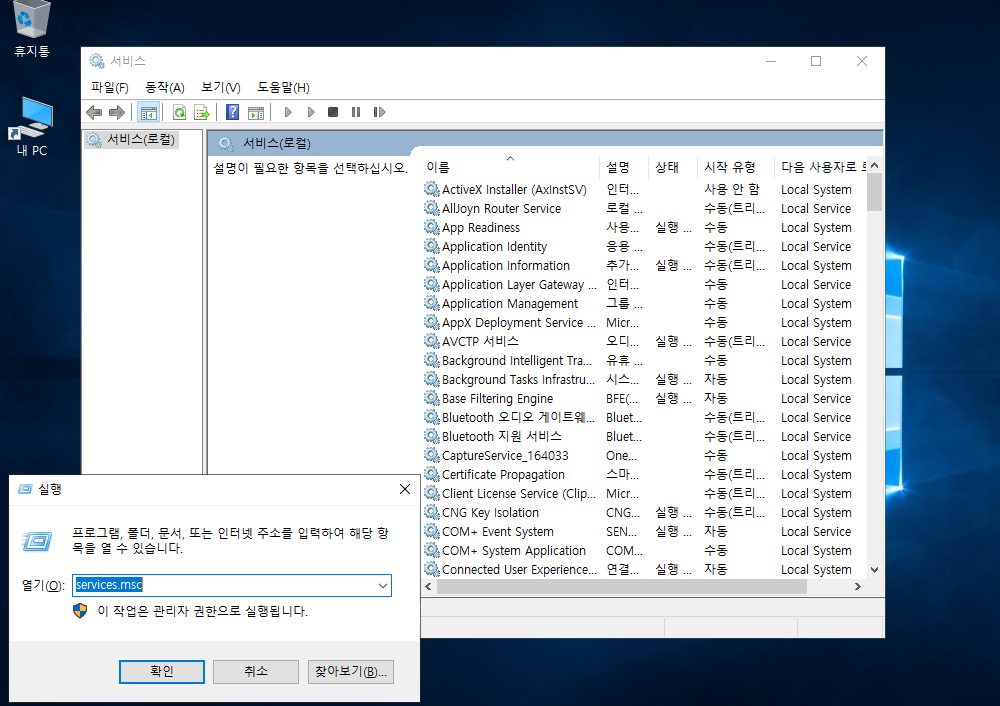The width and height of the screenshot is (1000, 706).
Task: Click the gear icon of App Readiness row
Action: click(x=432, y=228)
